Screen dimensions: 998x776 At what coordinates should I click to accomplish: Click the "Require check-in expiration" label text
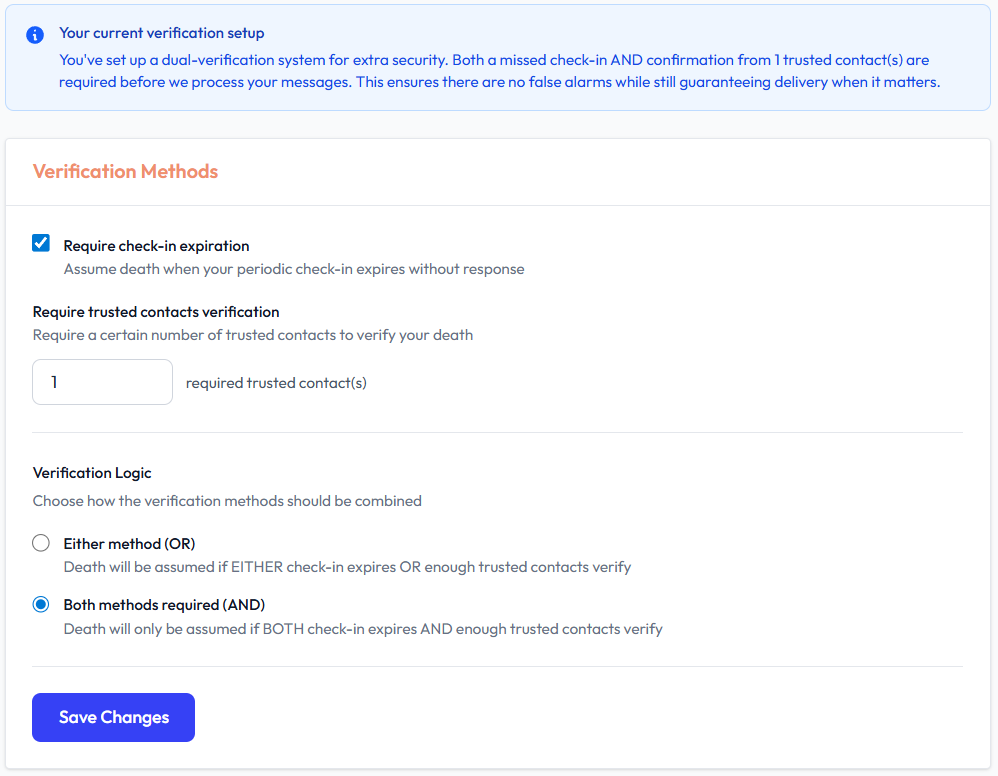pos(156,246)
